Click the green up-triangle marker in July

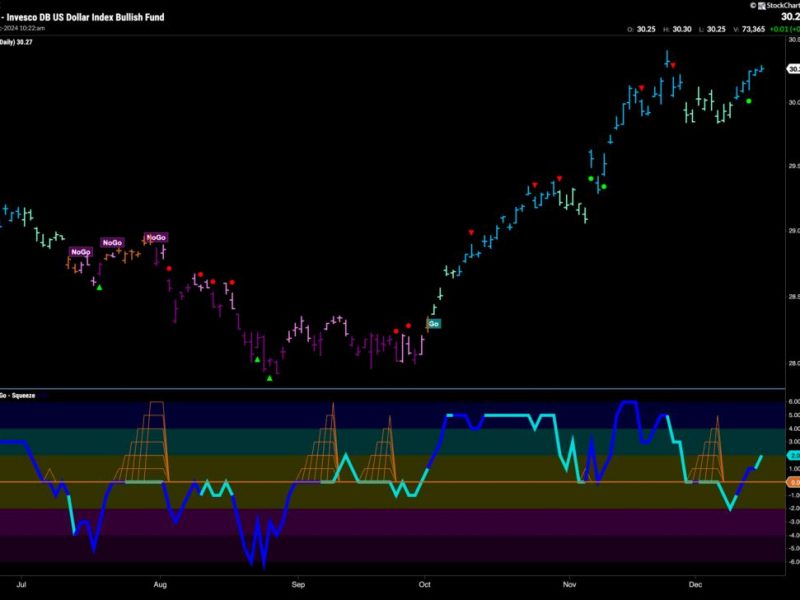[99, 288]
